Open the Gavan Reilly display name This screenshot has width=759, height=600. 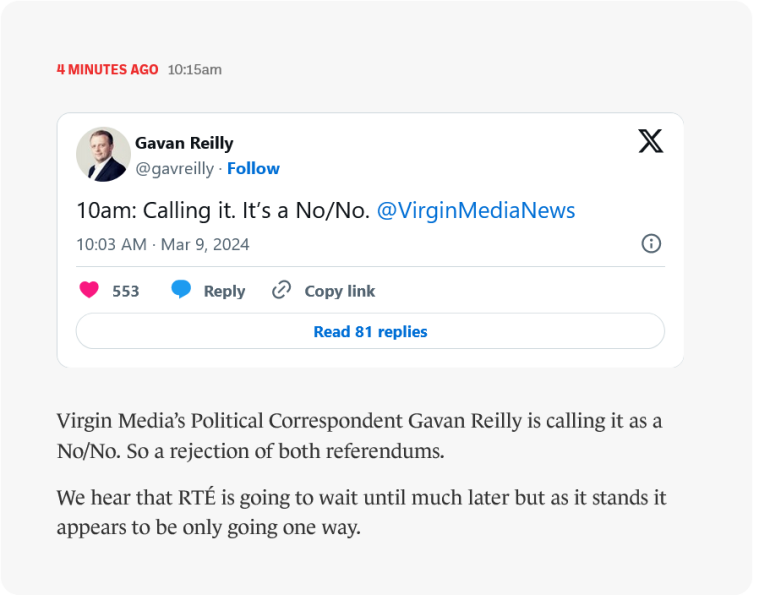184,143
